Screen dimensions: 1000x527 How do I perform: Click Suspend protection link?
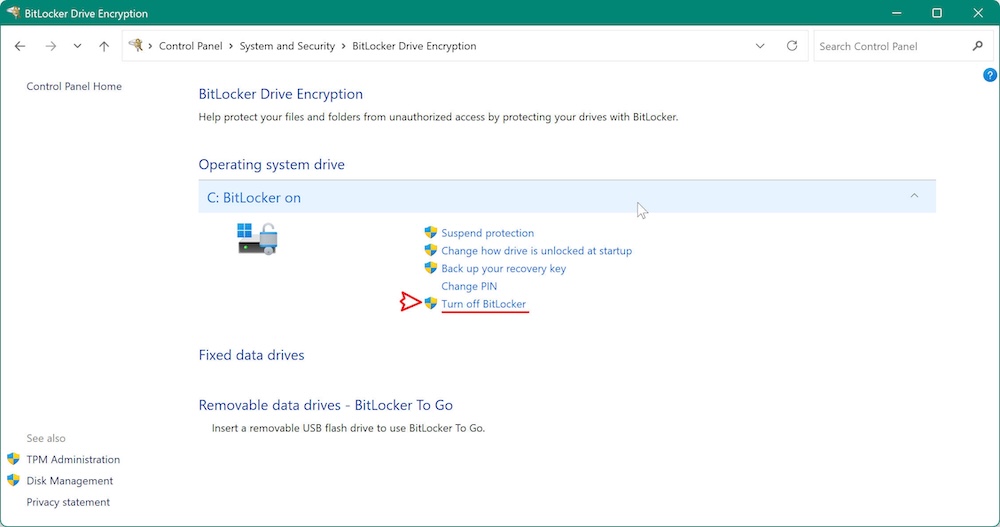487,233
